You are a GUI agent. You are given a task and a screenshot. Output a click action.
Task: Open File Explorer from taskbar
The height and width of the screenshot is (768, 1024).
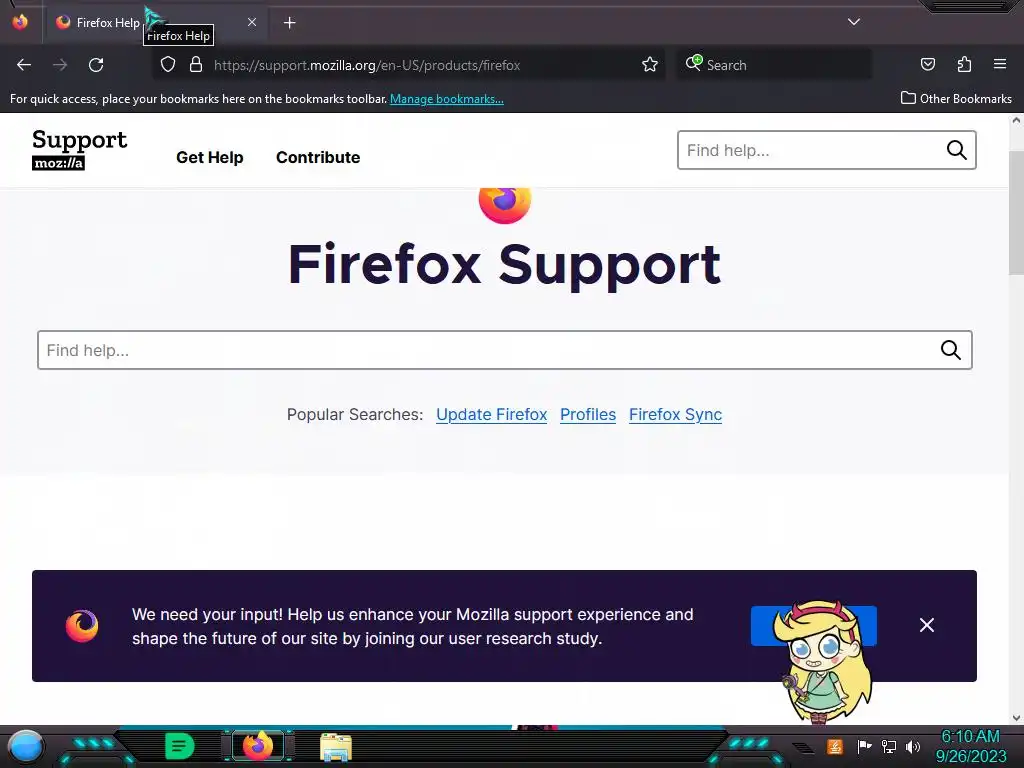point(336,747)
